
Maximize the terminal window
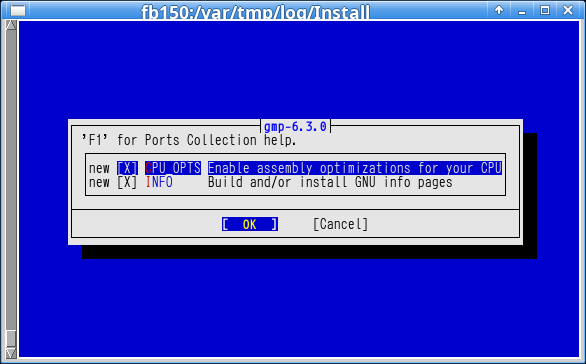[x=545, y=10]
